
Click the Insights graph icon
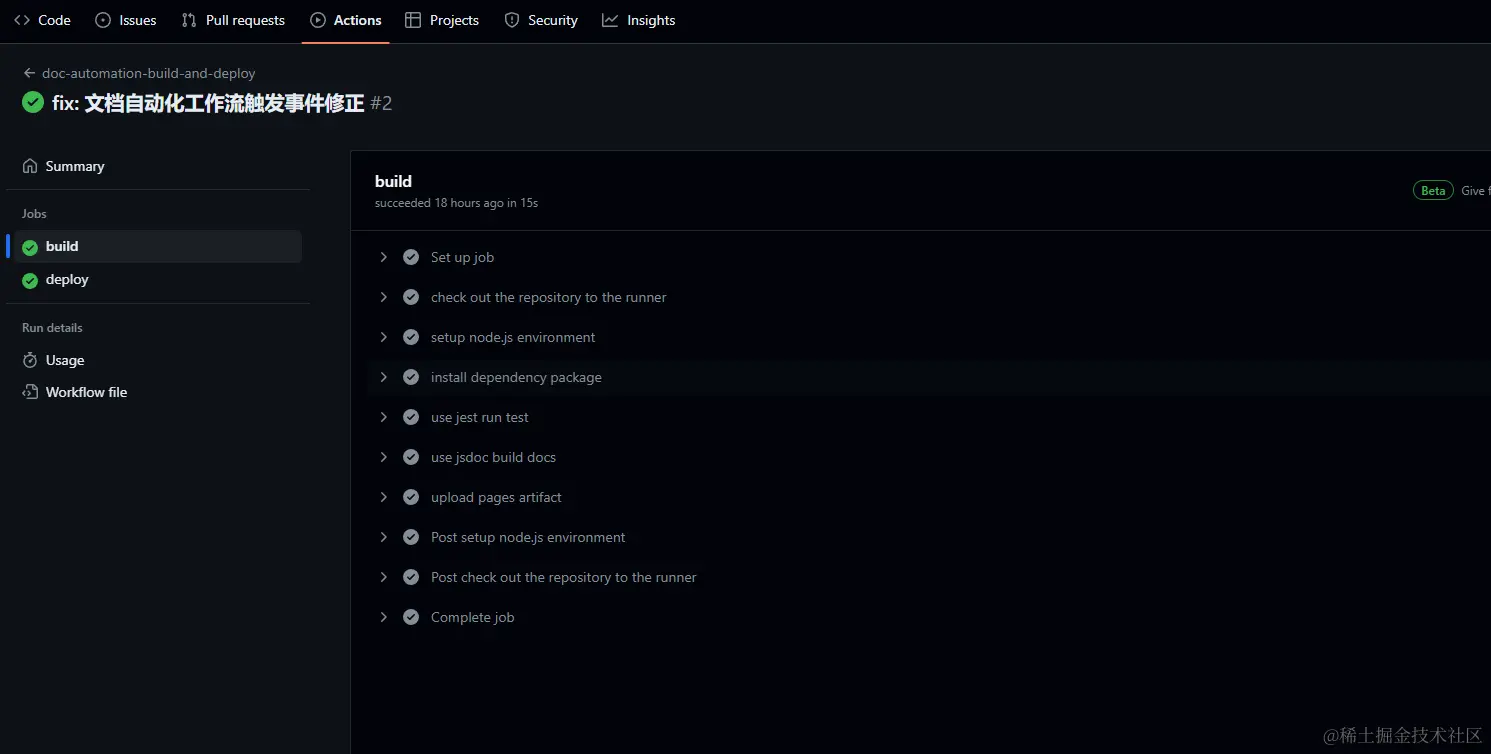610,20
